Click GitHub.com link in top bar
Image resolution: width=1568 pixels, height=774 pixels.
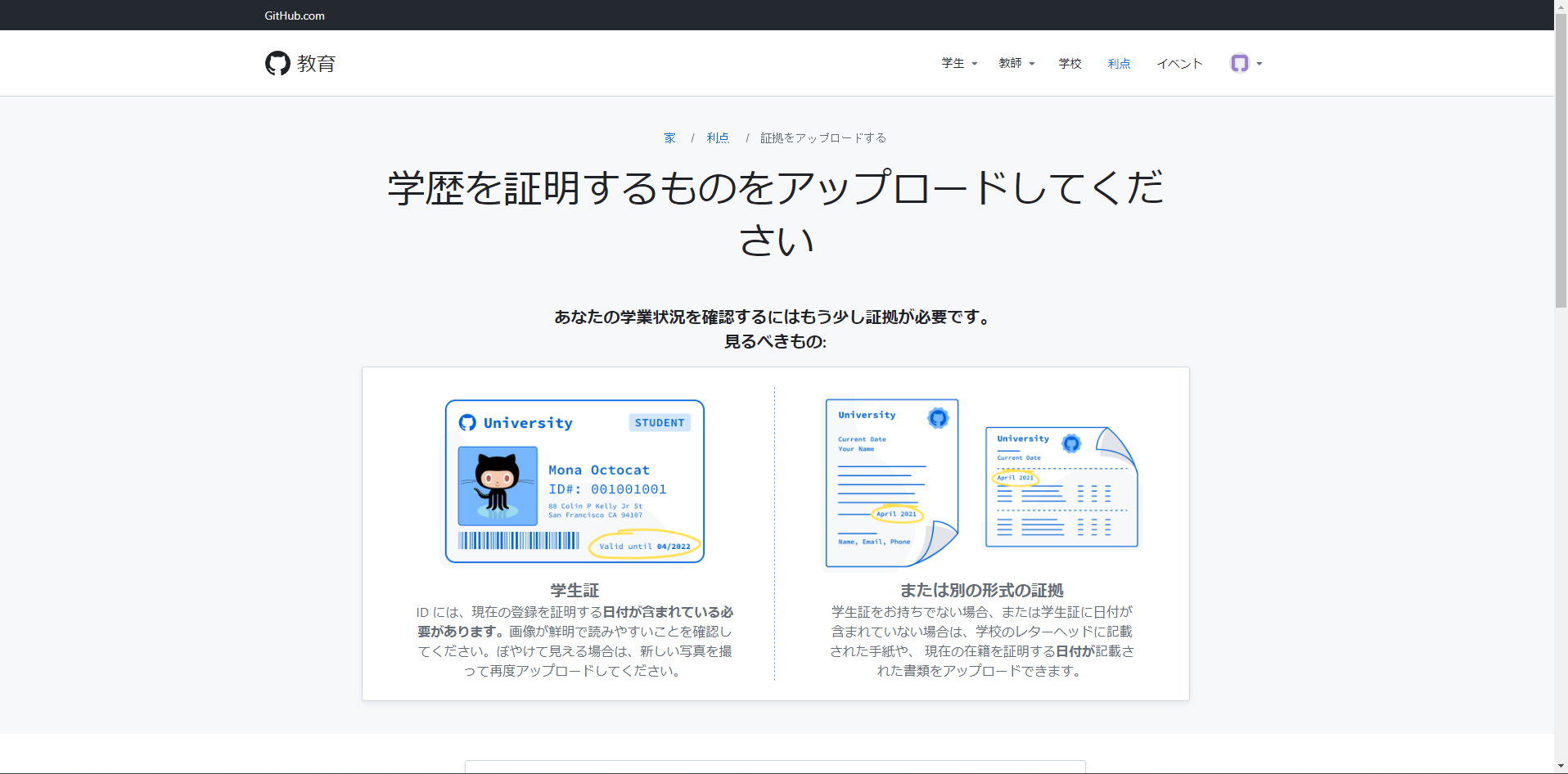pos(295,16)
